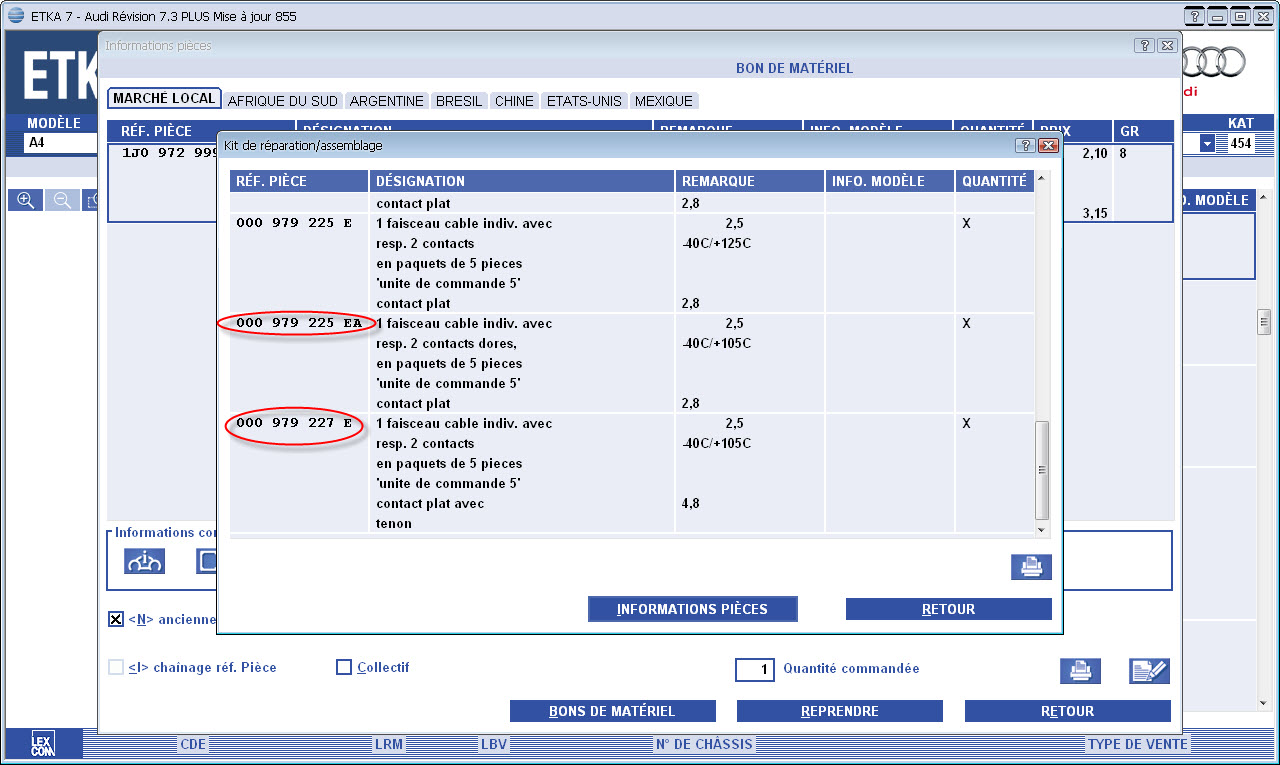Enable the Collectif checkbox

(x=344, y=668)
